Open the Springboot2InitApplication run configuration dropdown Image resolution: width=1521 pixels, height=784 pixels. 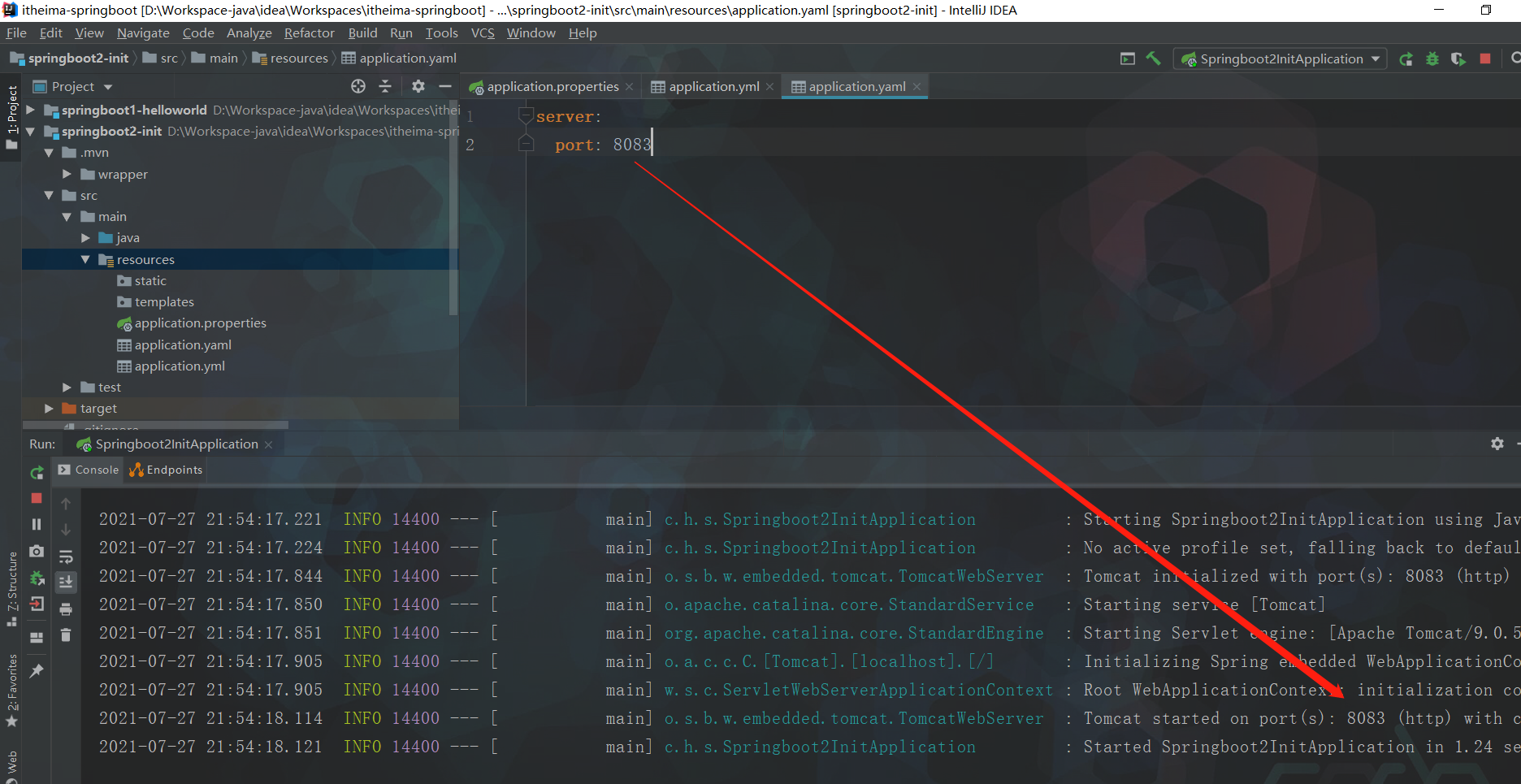tap(1280, 58)
